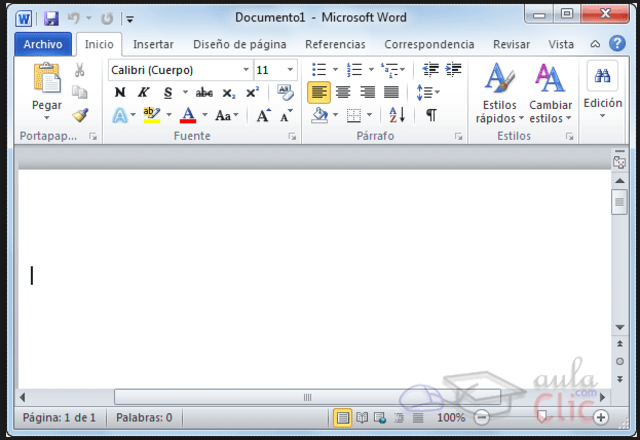Click the Undo arrow icon
This screenshot has height=440, width=640.
pos(73,18)
